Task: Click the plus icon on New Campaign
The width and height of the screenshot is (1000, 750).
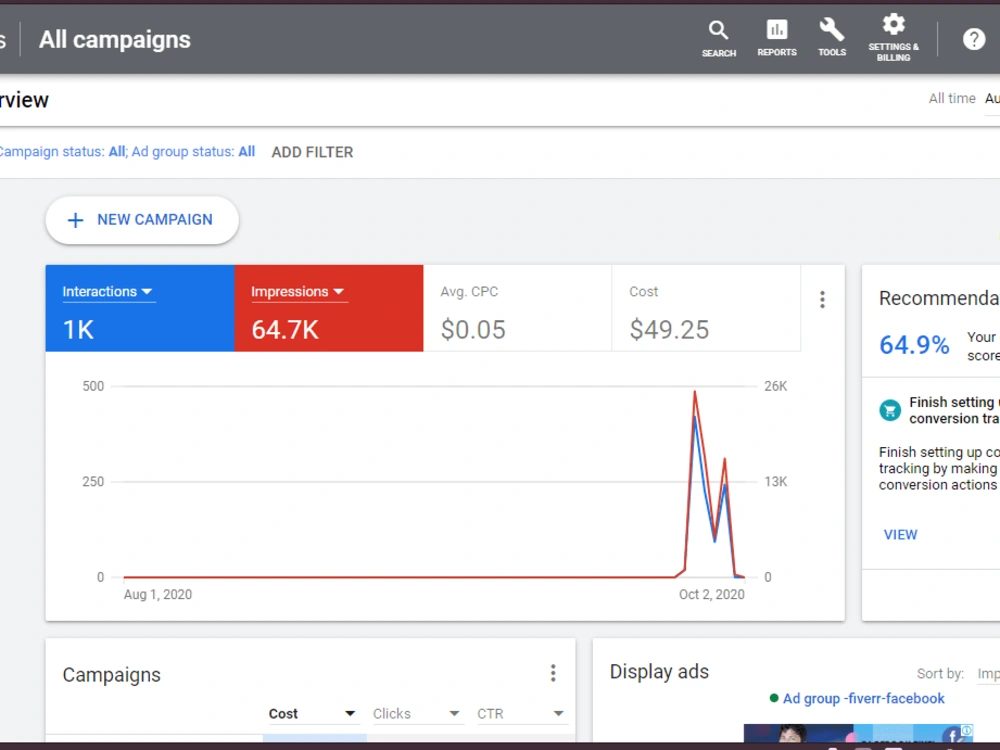Action: pyautogui.click(x=75, y=220)
